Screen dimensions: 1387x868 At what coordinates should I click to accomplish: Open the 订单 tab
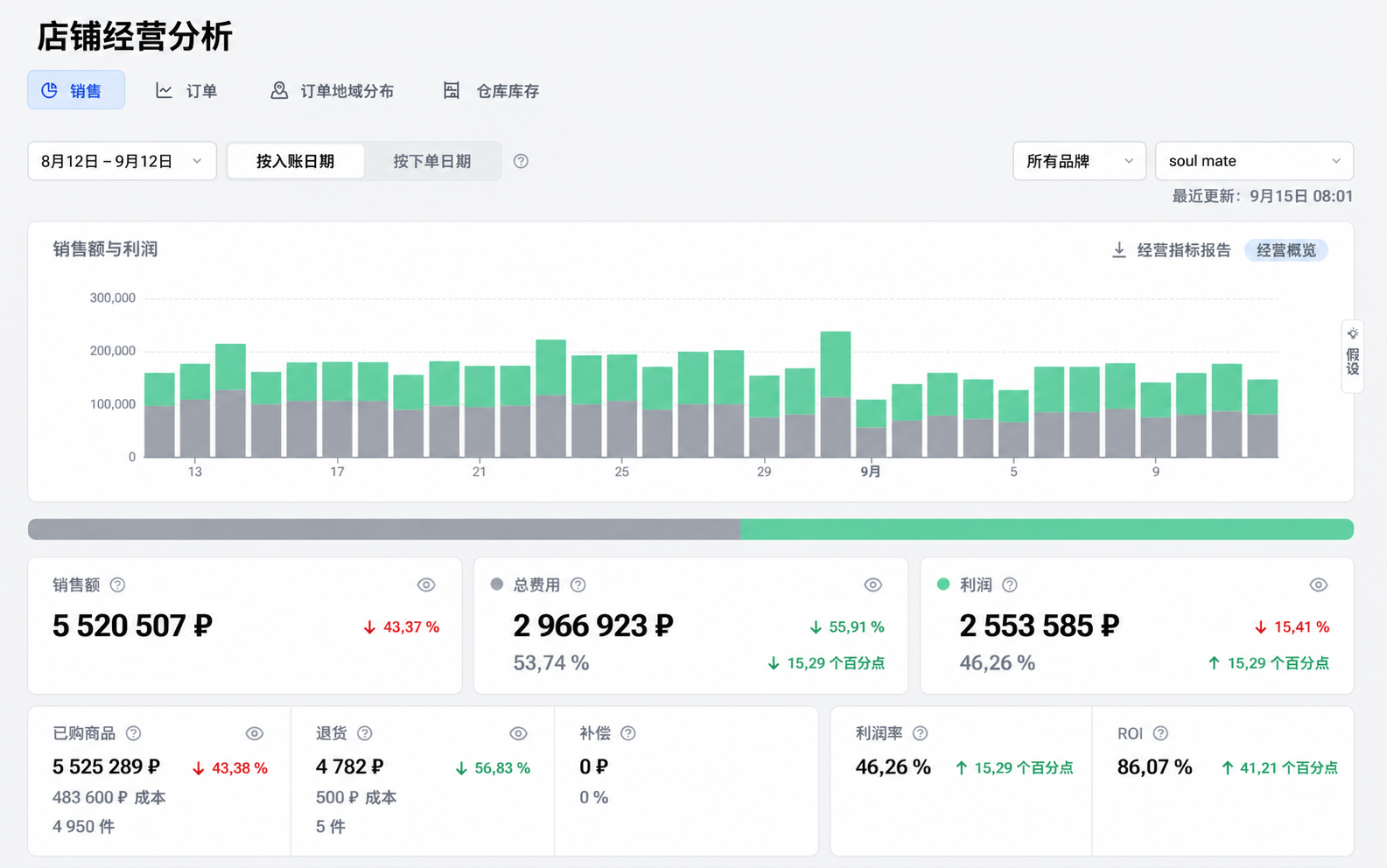click(x=186, y=90)
